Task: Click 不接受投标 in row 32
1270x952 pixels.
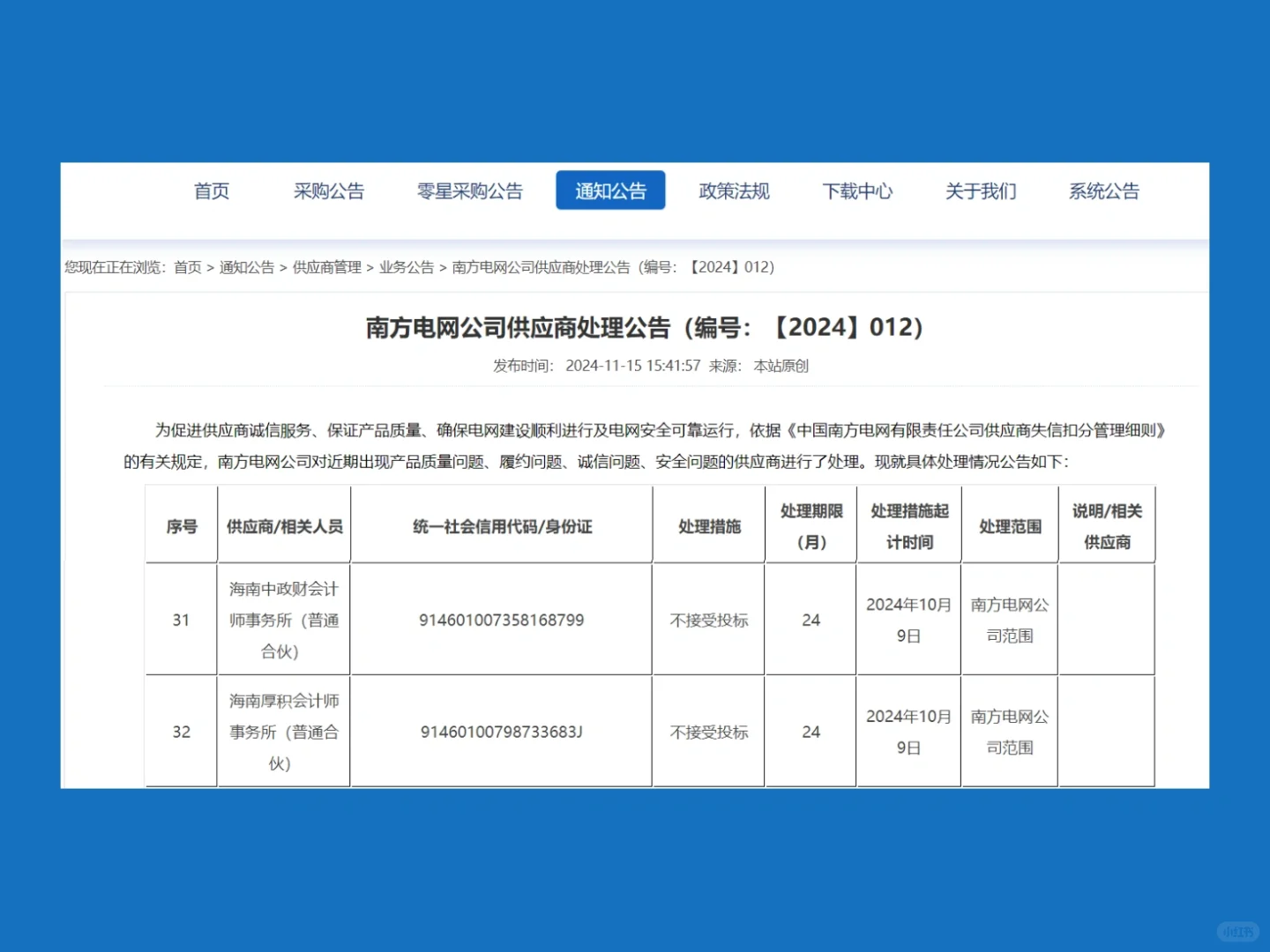Action: (x=709, y=732)
